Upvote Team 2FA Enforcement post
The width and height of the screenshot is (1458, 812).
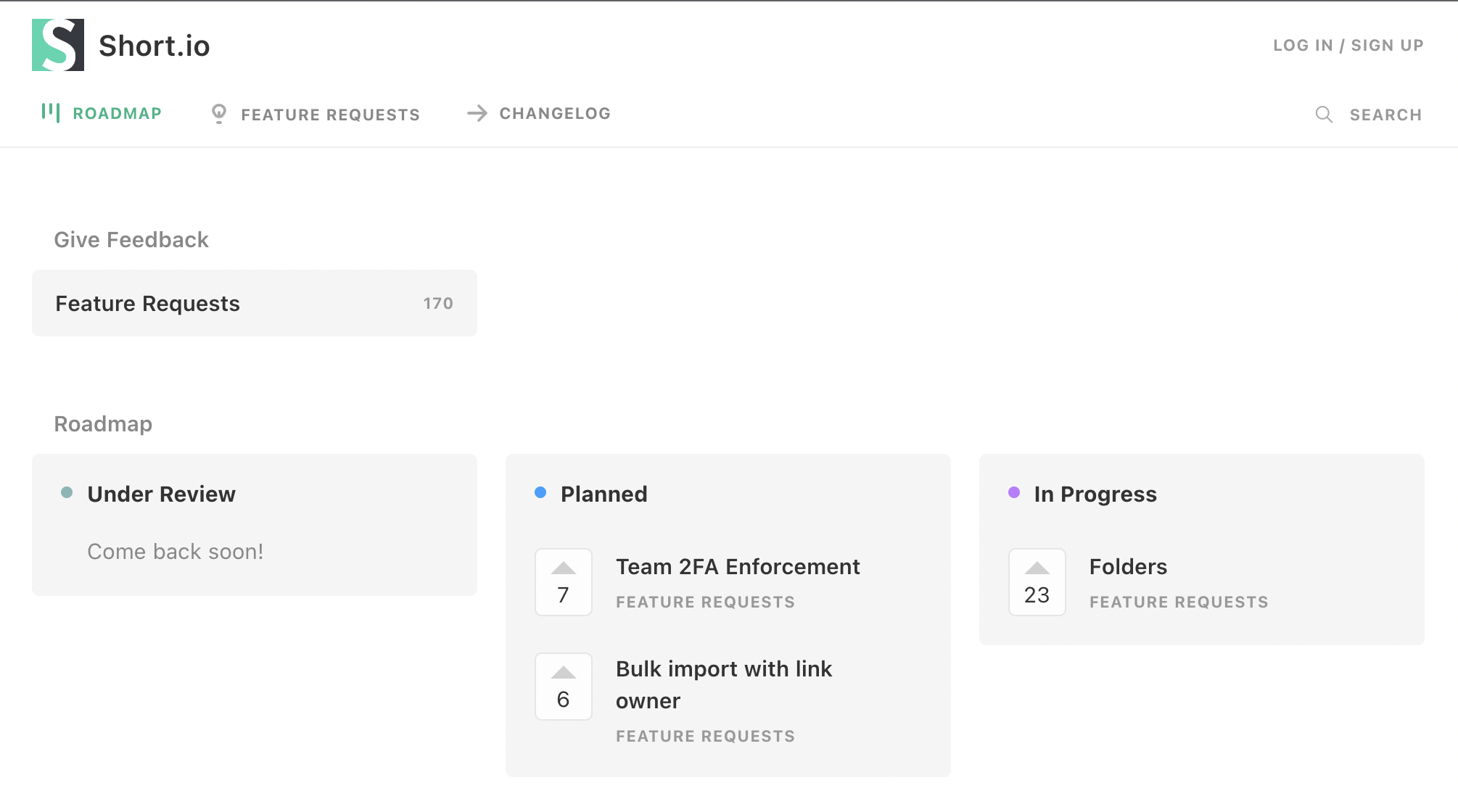[x=563, y=581]
